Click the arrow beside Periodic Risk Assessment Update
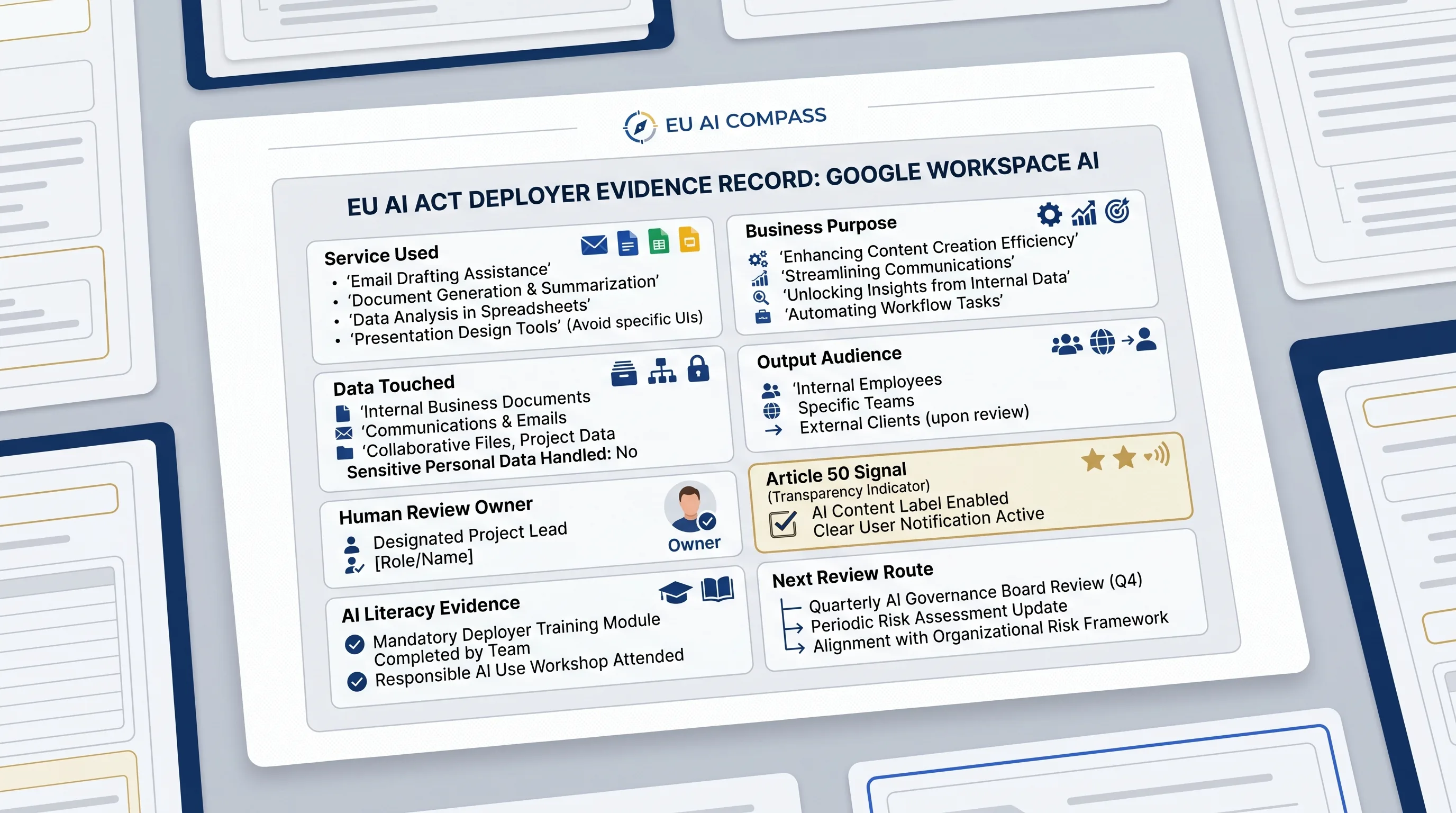This screenshot has width=1456, height=813. coord(795,628)
